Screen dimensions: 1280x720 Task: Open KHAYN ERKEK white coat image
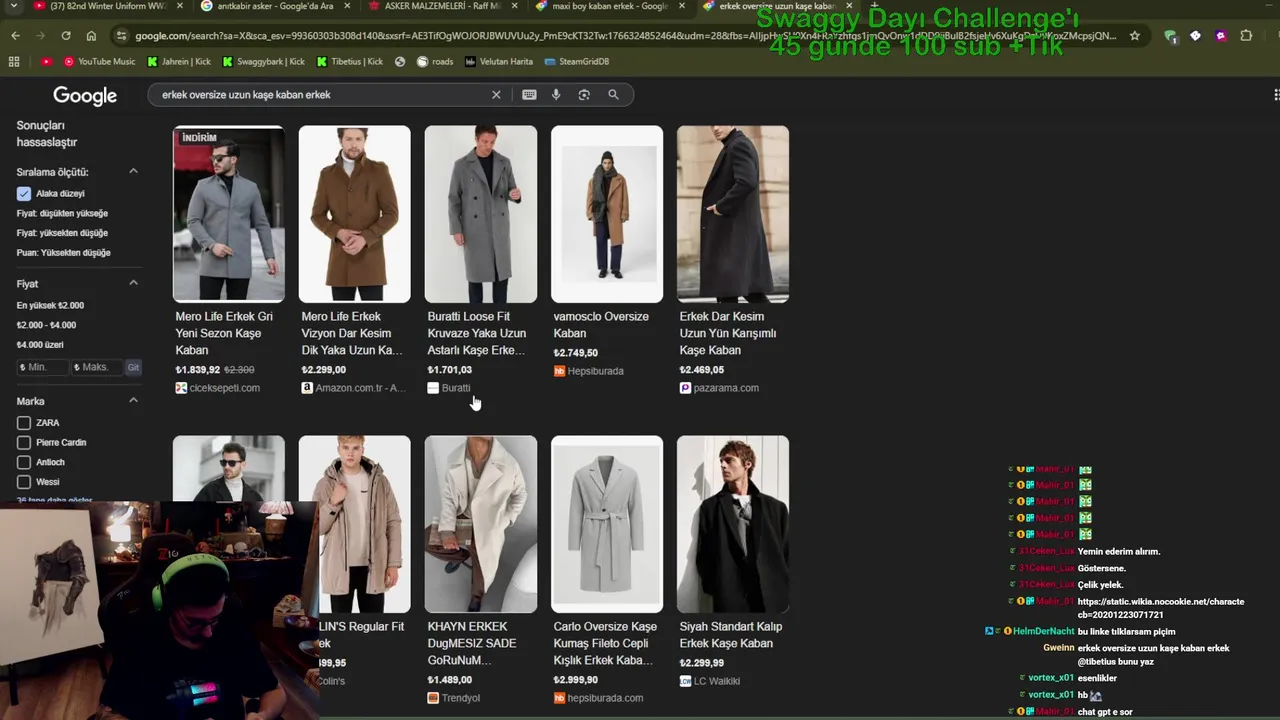click(x=481, y=524)
